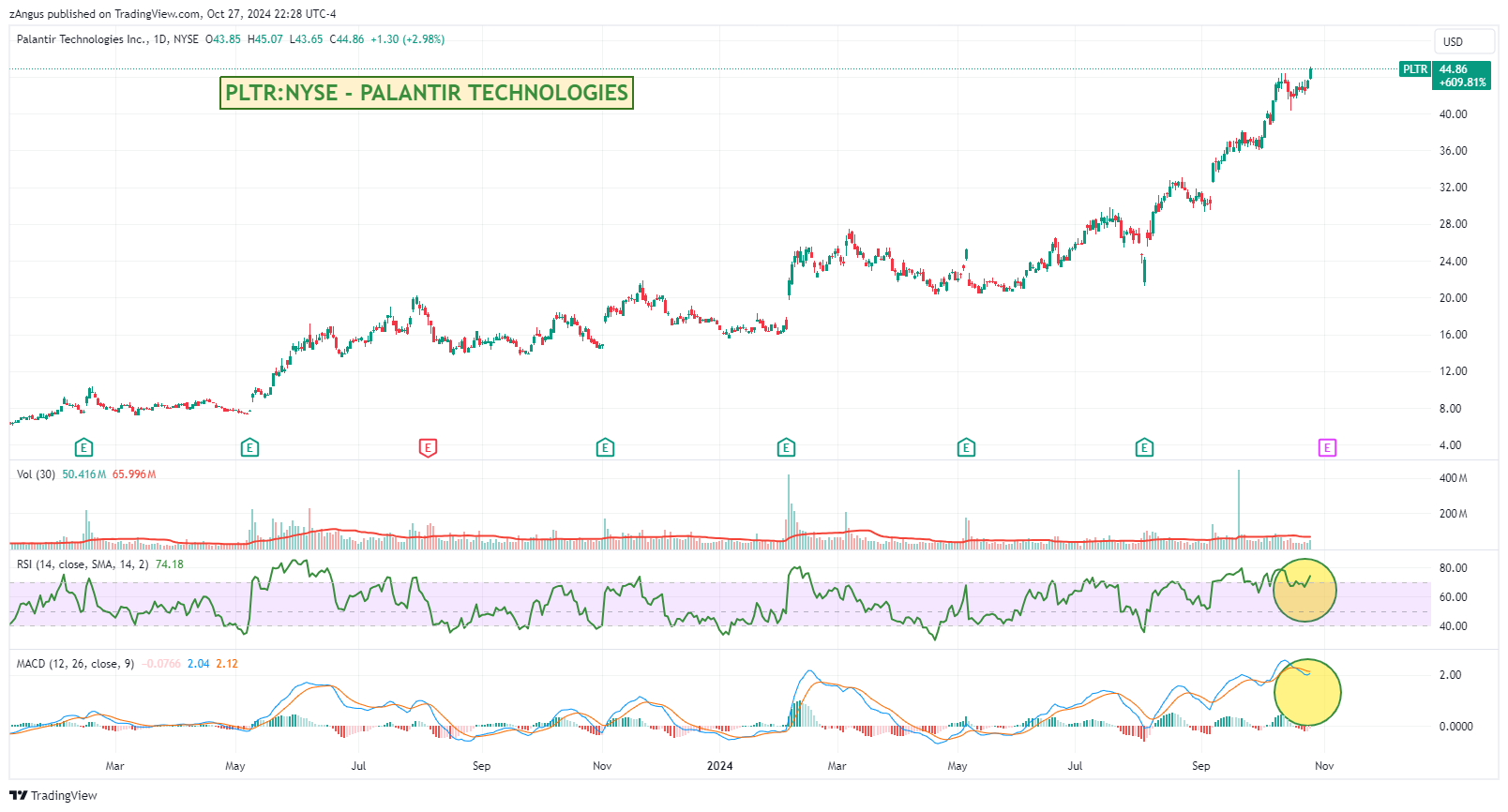Image resolution: width=1508 pixels, height=812 pixels.
Task: Click the 200M volume axis label
Action: [x=1454, y=514]
